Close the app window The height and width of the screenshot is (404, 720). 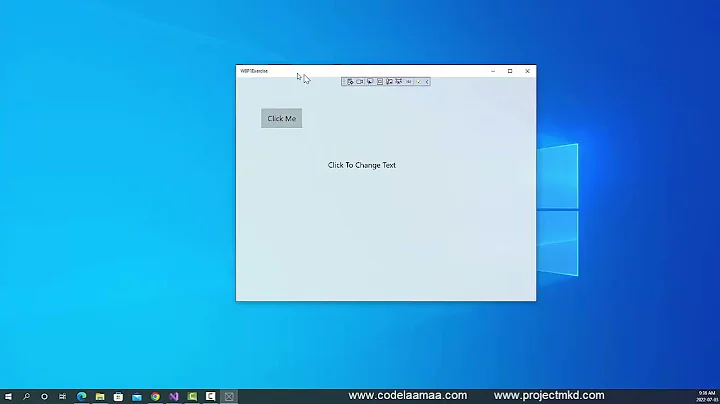[527, 71]
